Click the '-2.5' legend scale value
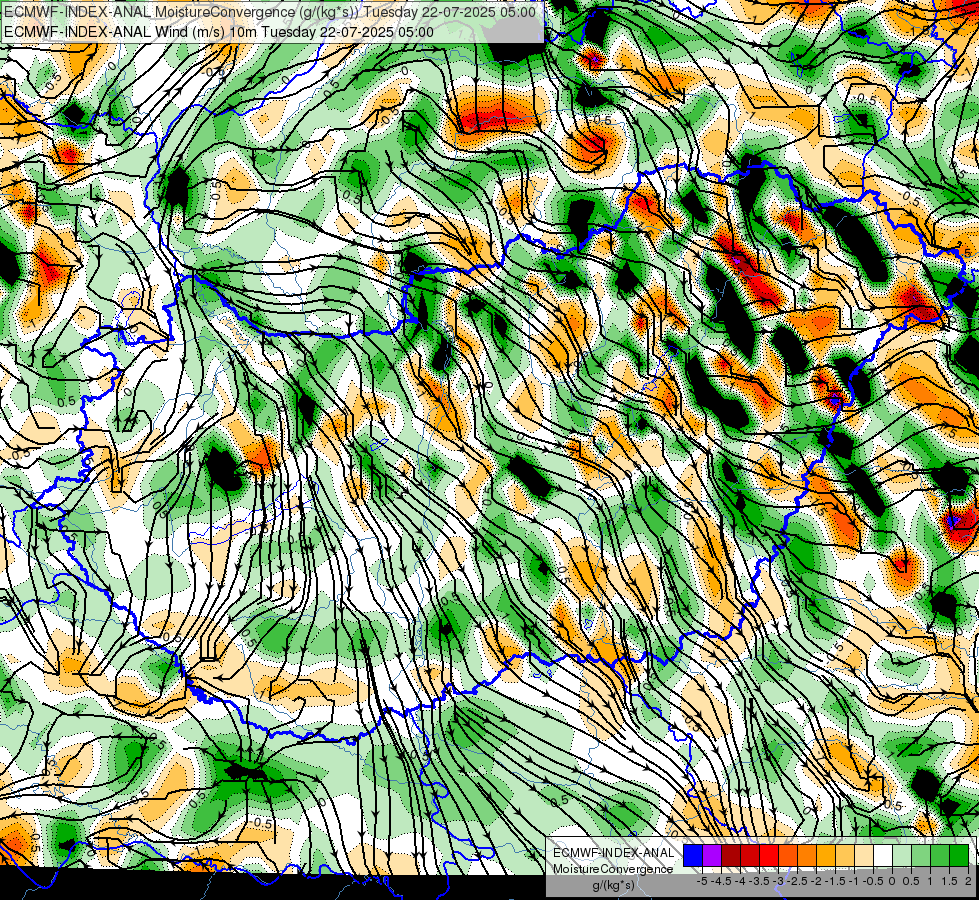 click(x=797, y=881)
